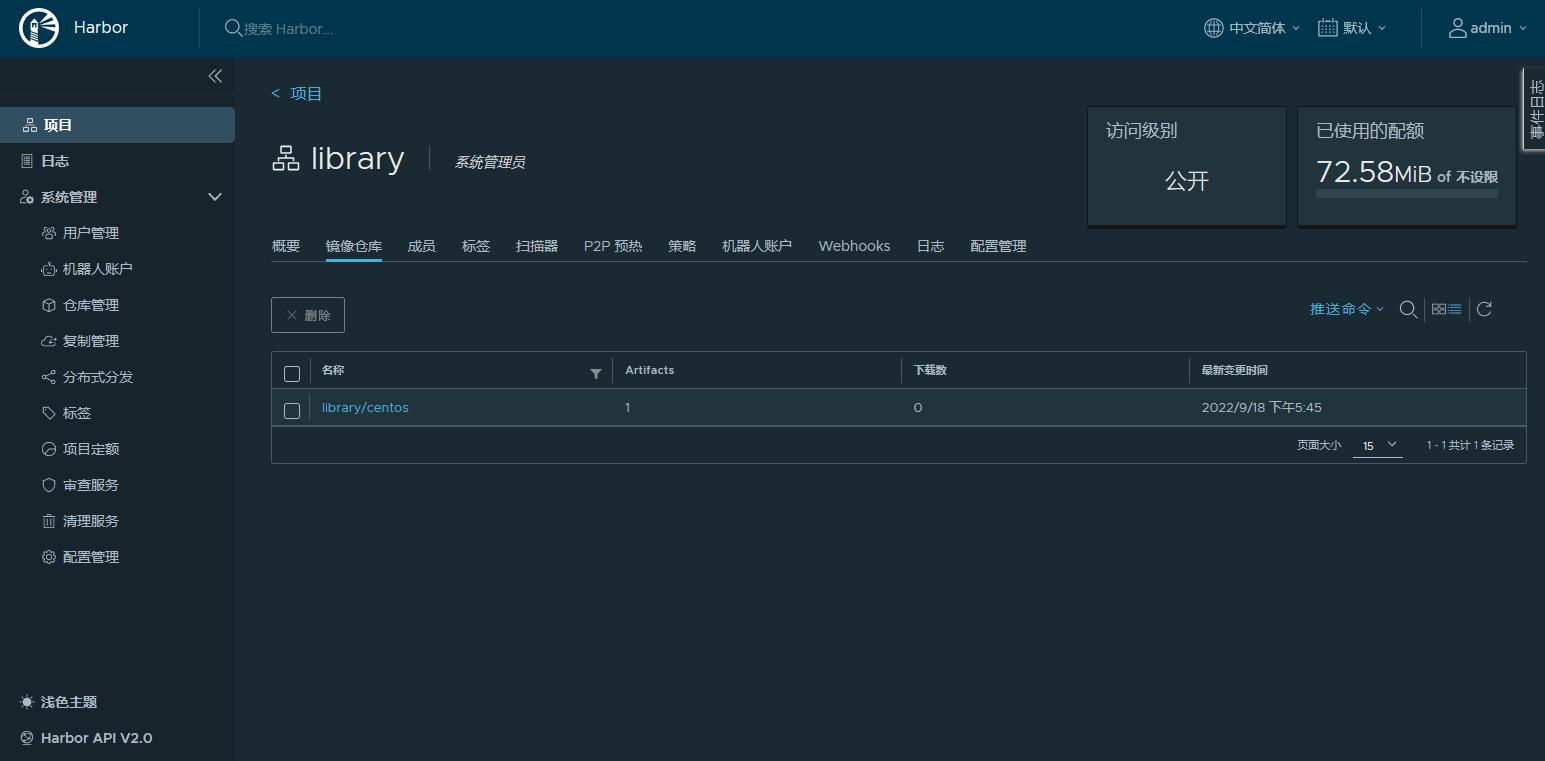Click the 日志 sidebar icon
This screenshot has height=761, width=1545.
[28, 161]
